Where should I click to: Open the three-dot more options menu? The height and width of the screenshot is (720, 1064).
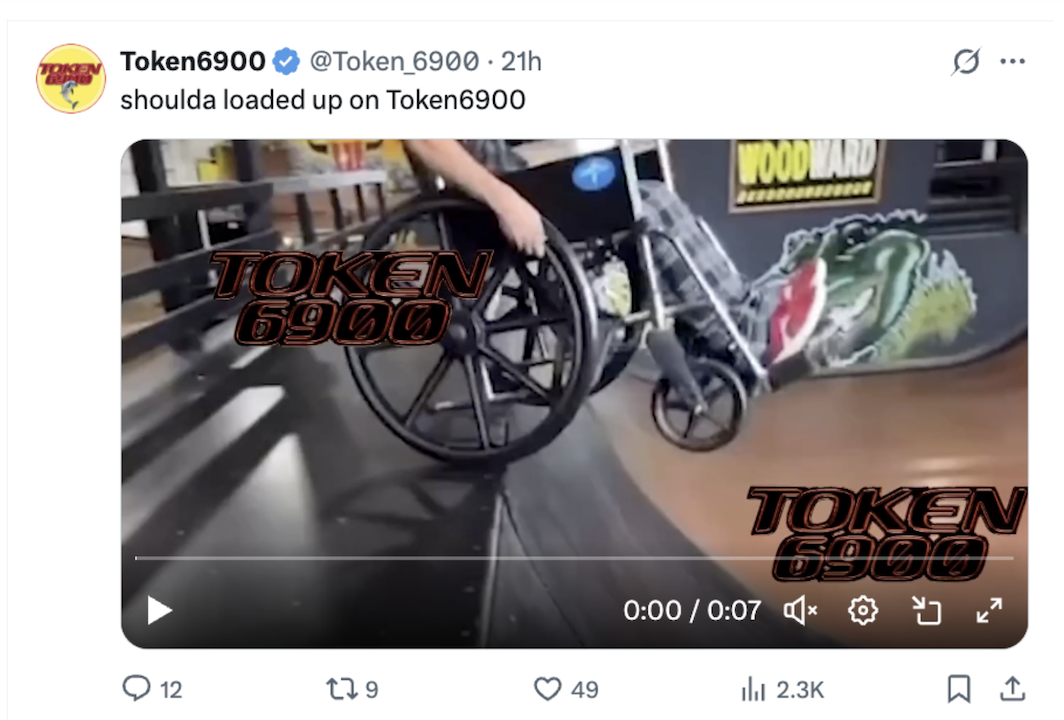pyautogui.click(x=1012, y=61)
